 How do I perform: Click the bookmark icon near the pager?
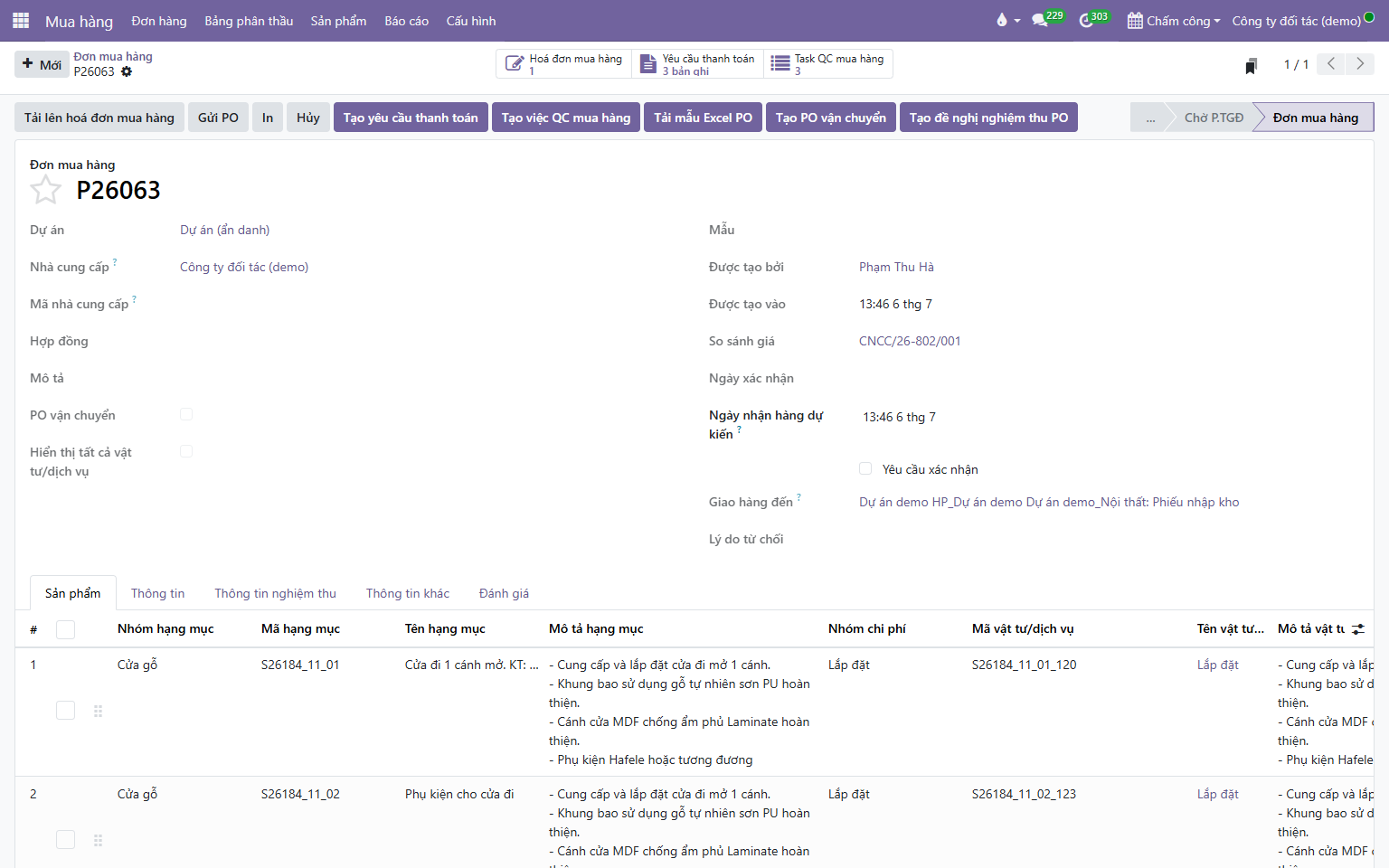pos(1251,65)
